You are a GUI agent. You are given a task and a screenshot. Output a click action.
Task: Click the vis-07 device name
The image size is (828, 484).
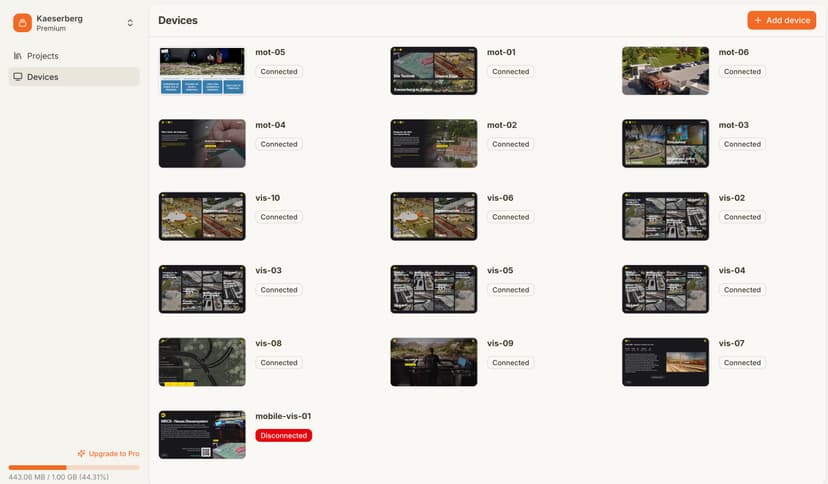pos(732,343)
